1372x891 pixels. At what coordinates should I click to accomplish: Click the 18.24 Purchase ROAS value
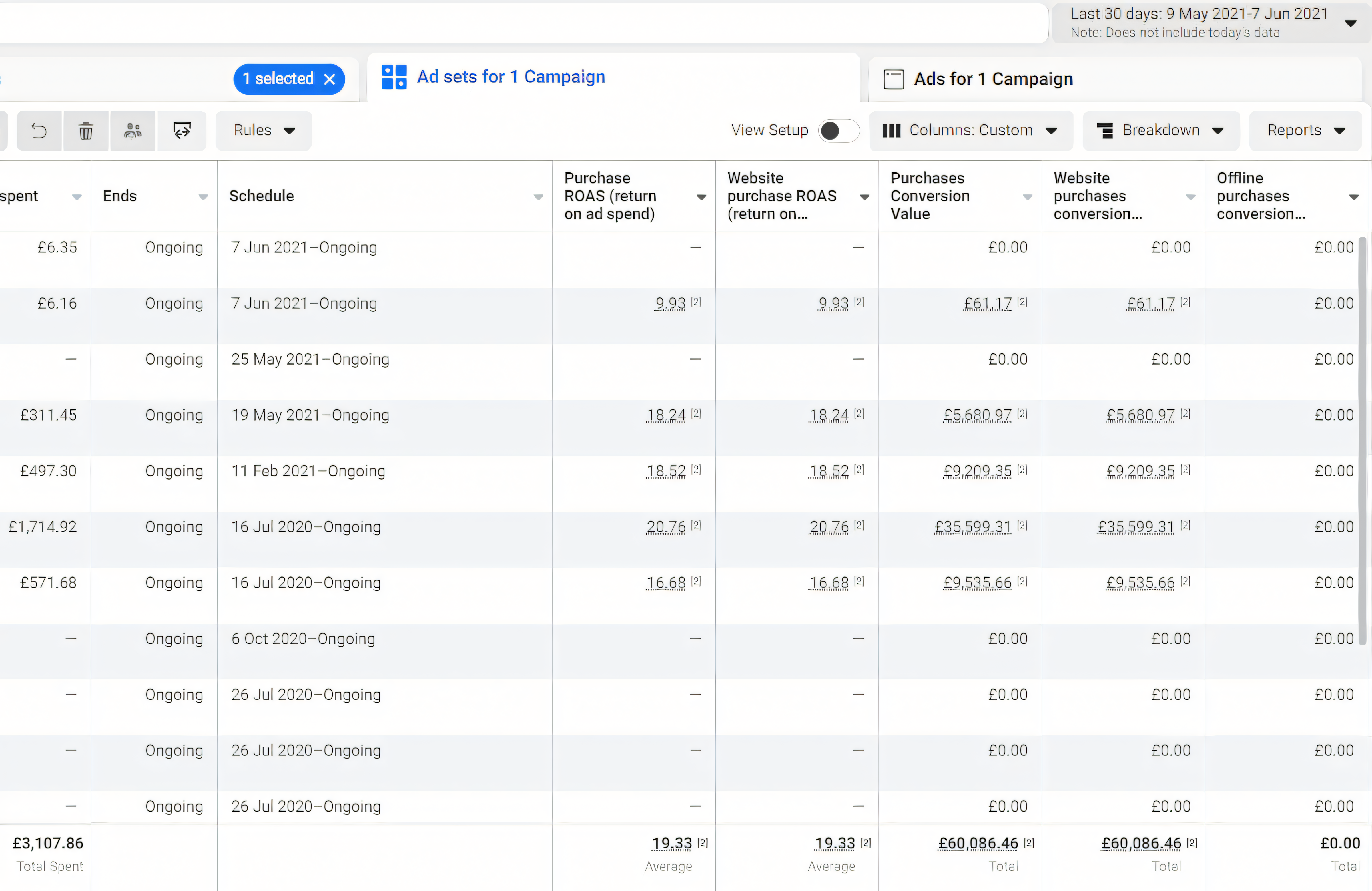click(x=666, y=415)
